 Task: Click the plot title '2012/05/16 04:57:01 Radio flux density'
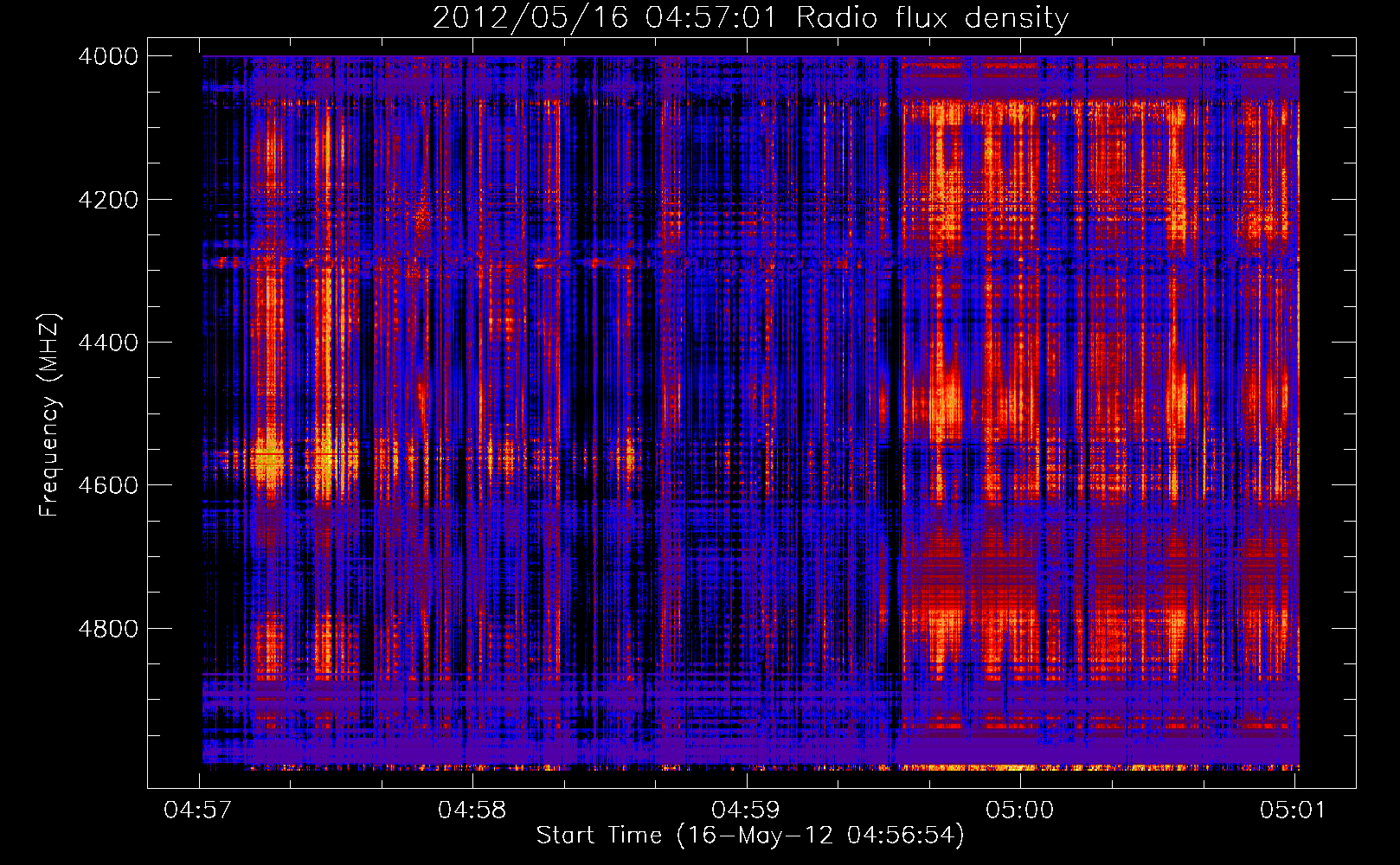click(x=750, y=18)
